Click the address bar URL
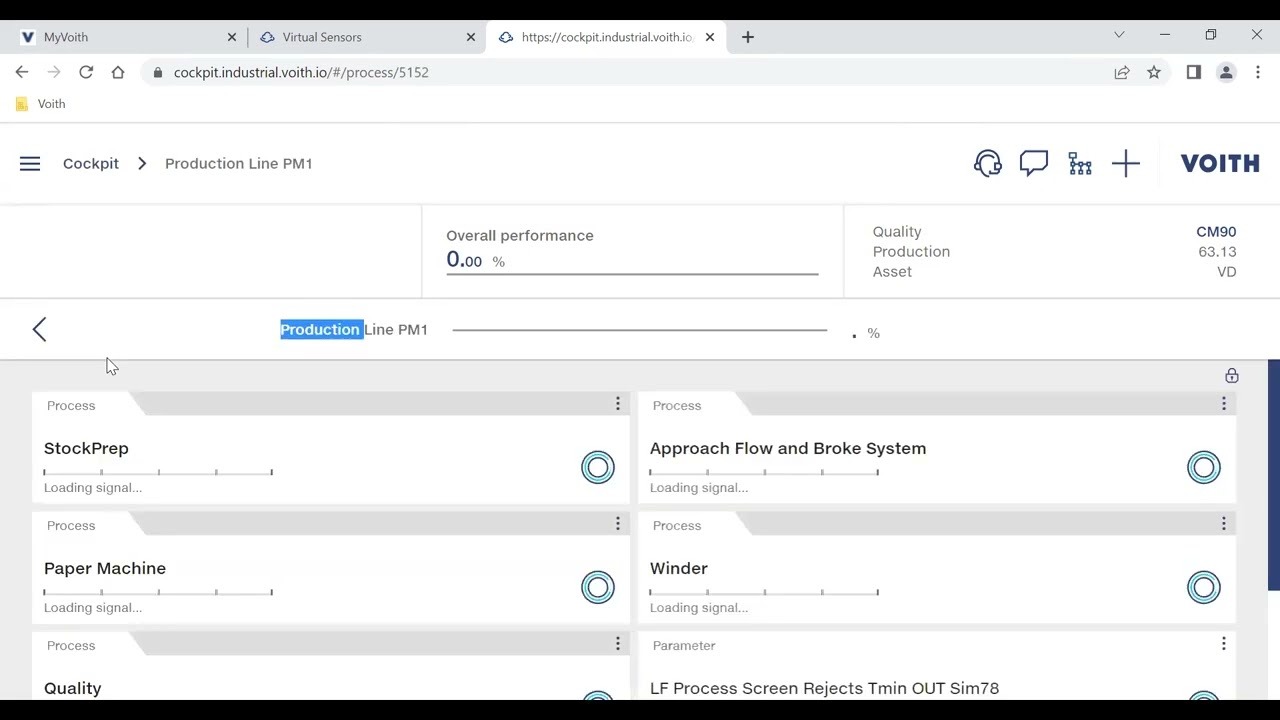The width and height of the screenshot is (1280, 720). pos(301,72)
